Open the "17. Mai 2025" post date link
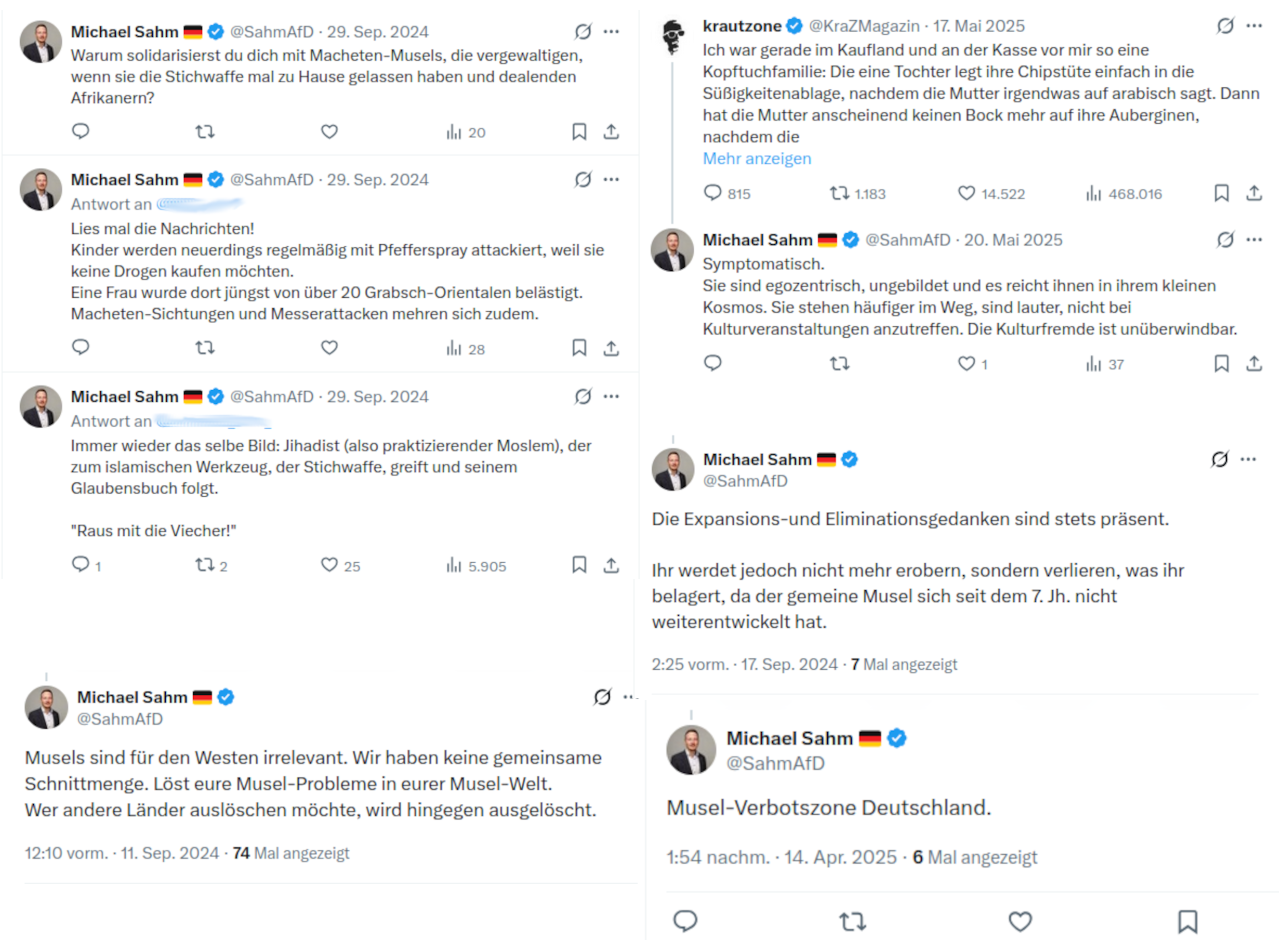The image size is (1283, 952). tap(979, 26)
